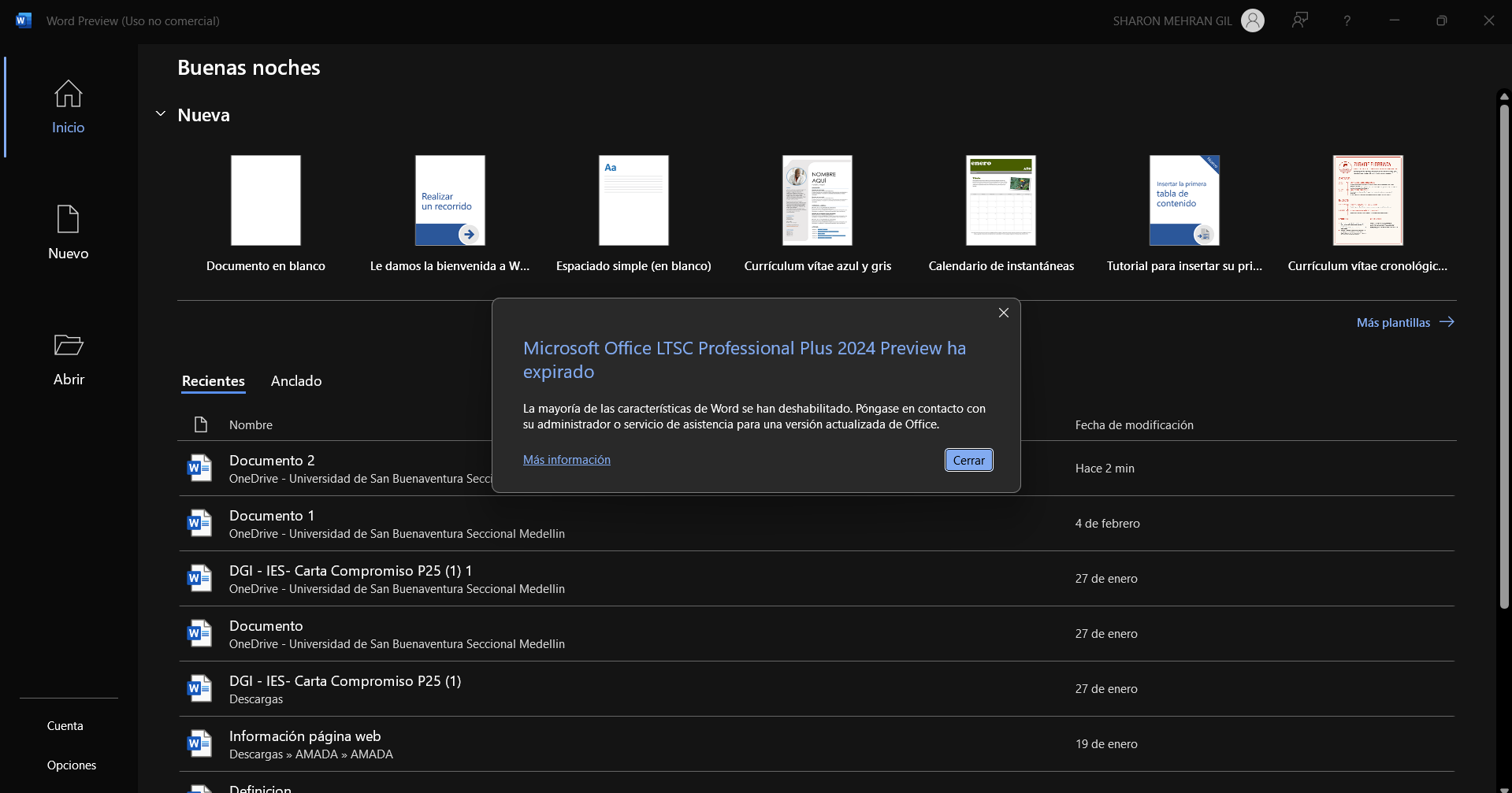Open the feedback icon in title bar
Viewport: 1512px width, 793px height.
(1300, 20)
